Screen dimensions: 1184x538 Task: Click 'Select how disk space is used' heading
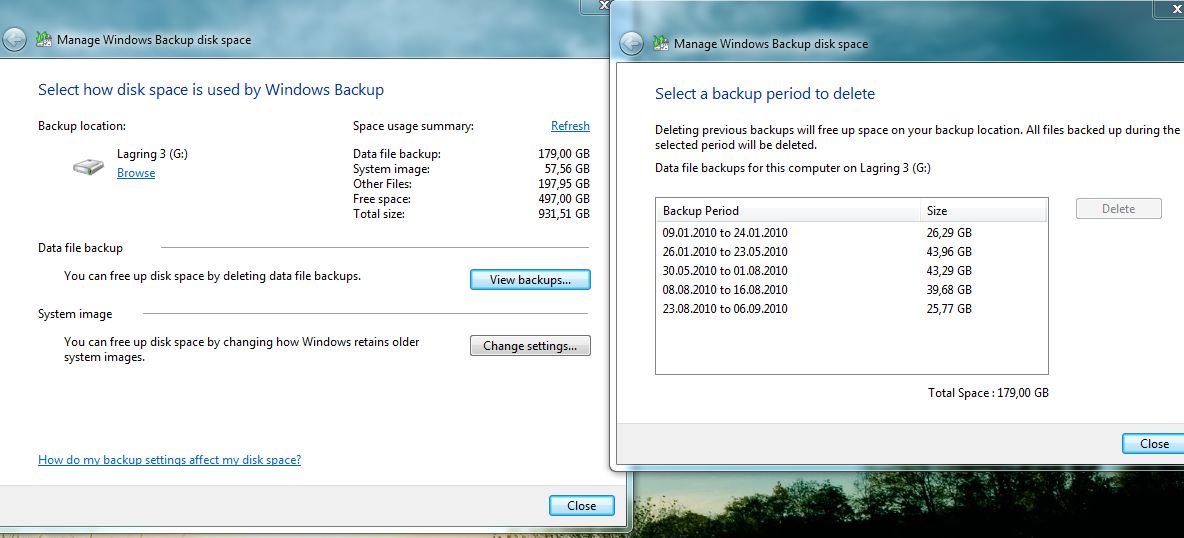point(211,90)
